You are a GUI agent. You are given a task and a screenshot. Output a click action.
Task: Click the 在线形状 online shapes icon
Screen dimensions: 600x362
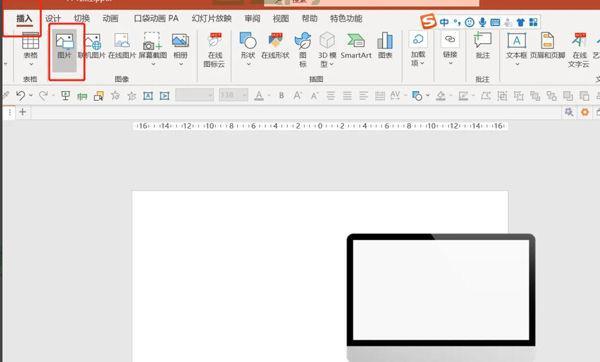[x=275, y=41]
